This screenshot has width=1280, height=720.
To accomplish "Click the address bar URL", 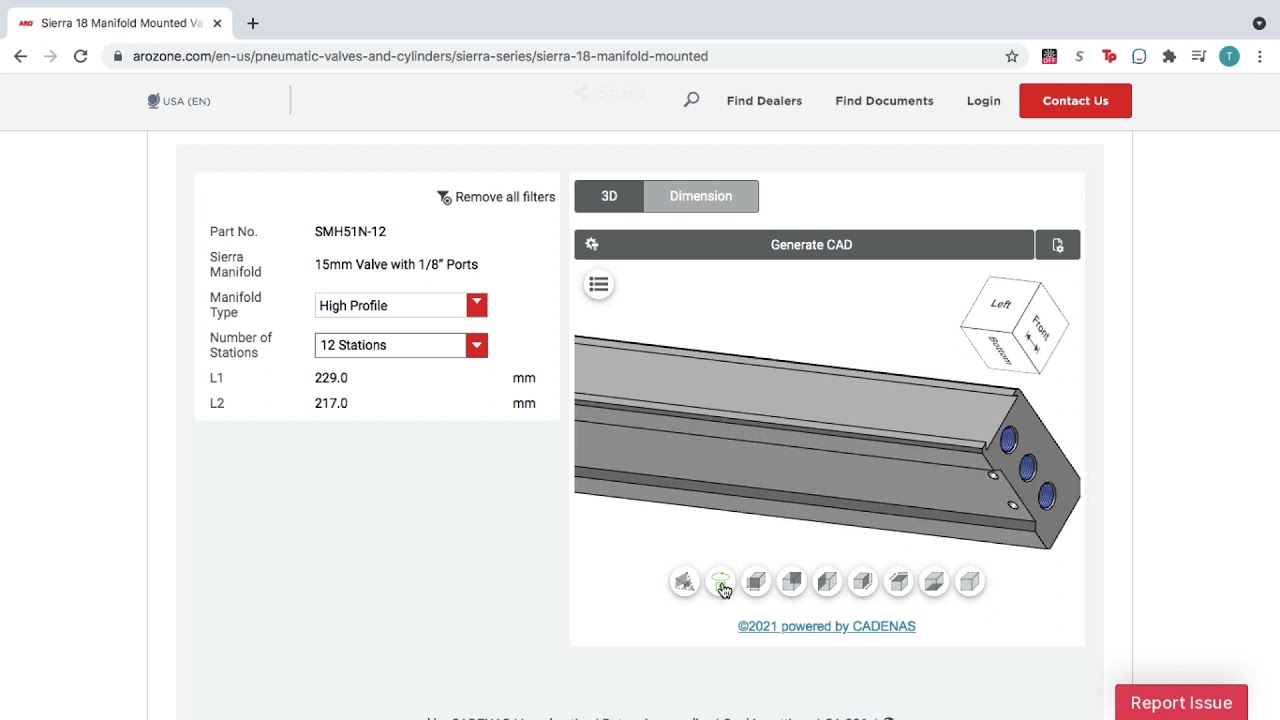I will tap(420, 56).
